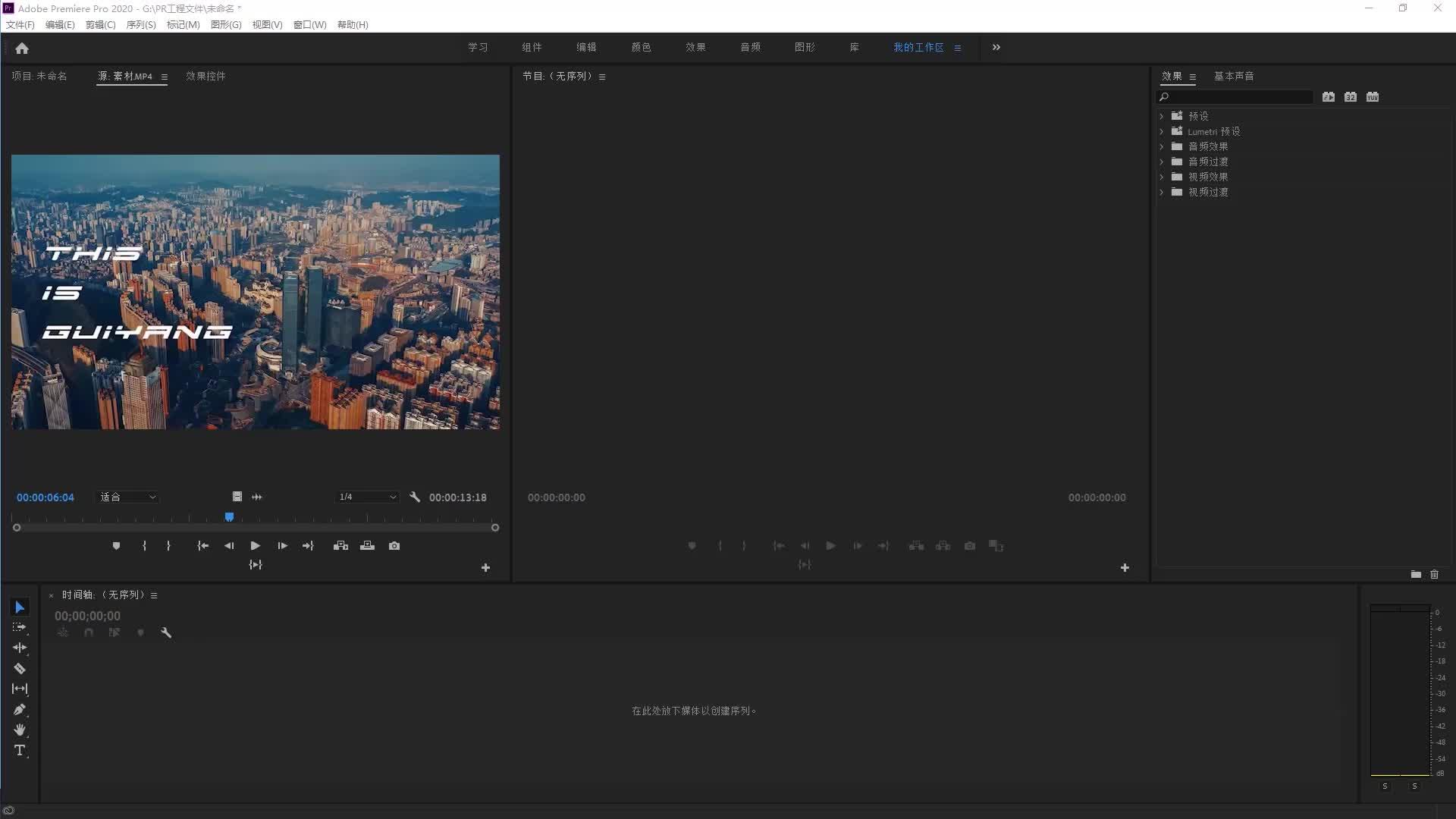Toggle Drag Video Only filmstrip icon
Viewport: 1456px width, 819px height.
coord(237,497)
